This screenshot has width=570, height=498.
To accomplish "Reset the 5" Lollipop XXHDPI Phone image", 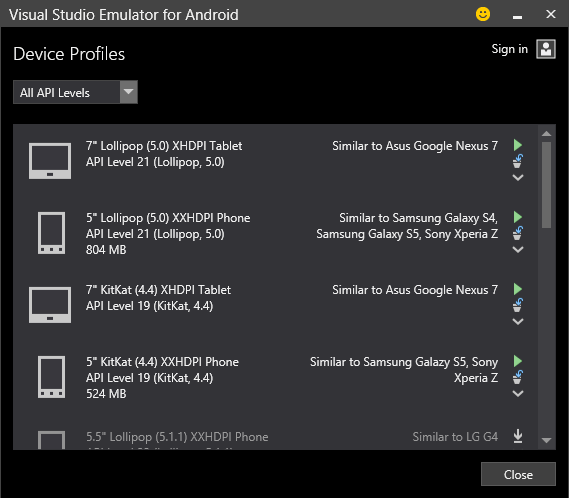I will click(x=518, y=233).
